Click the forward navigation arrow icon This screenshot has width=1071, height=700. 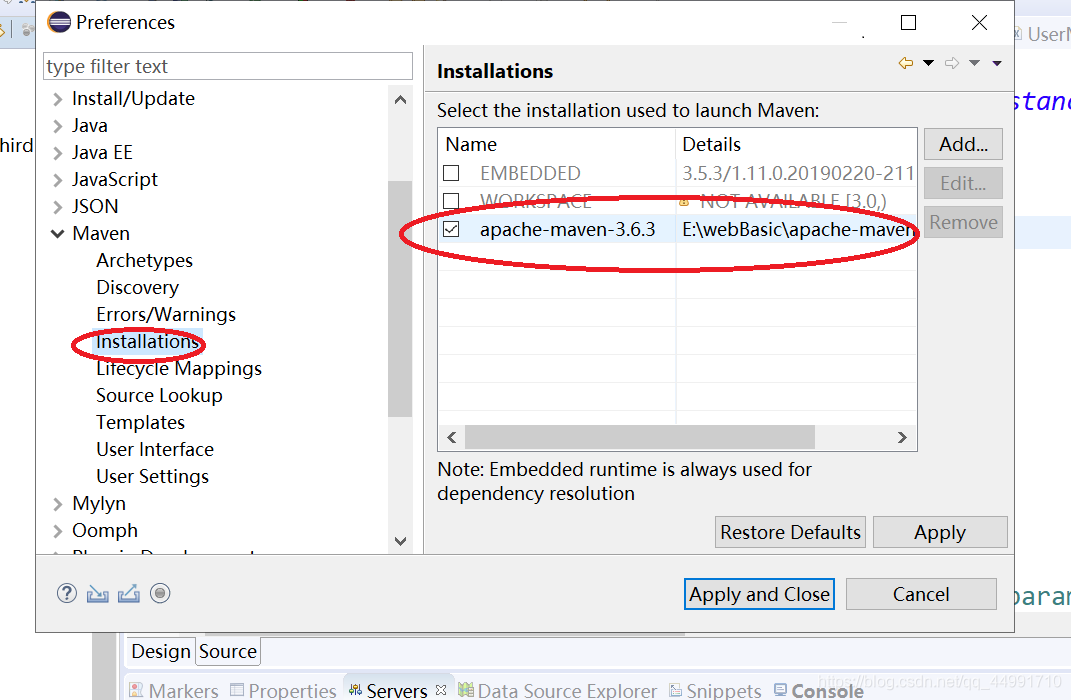(951, 64)
